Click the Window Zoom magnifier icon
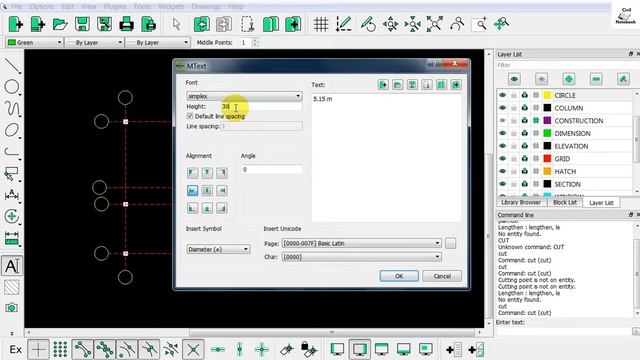The image size is (640, 360). 479,24
